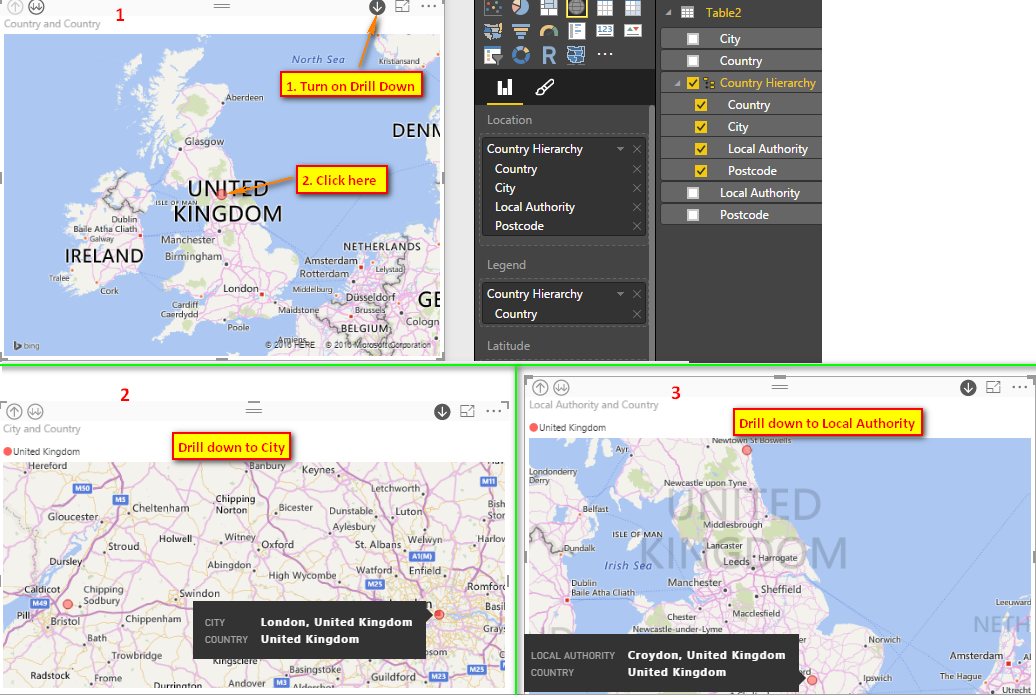Select the Map globe visualization
Screen dimensions: 1036x695
[576, 7]
